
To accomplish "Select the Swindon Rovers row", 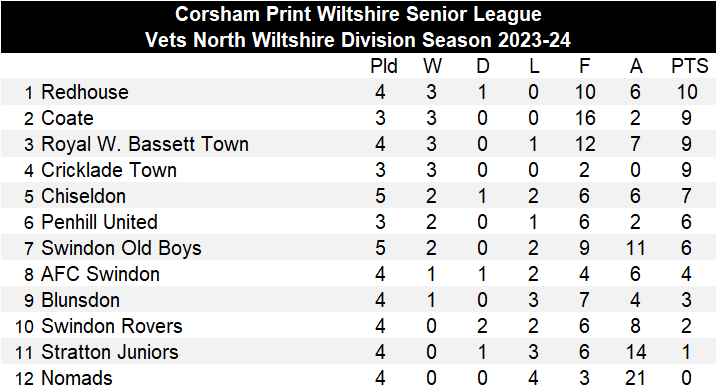I will click(x=358, y=327).
